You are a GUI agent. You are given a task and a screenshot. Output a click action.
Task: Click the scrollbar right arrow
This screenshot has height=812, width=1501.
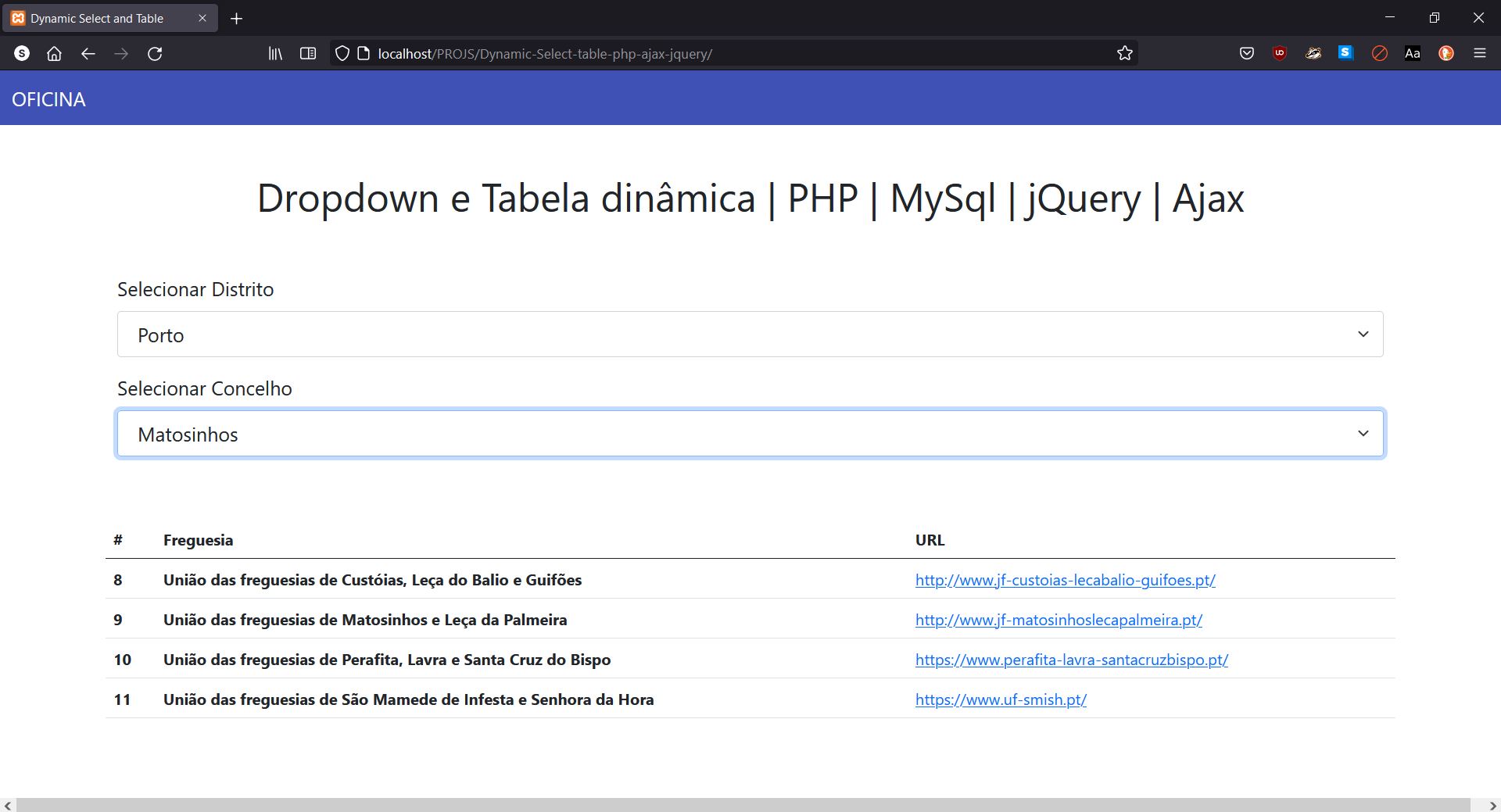click(1492, 805)
